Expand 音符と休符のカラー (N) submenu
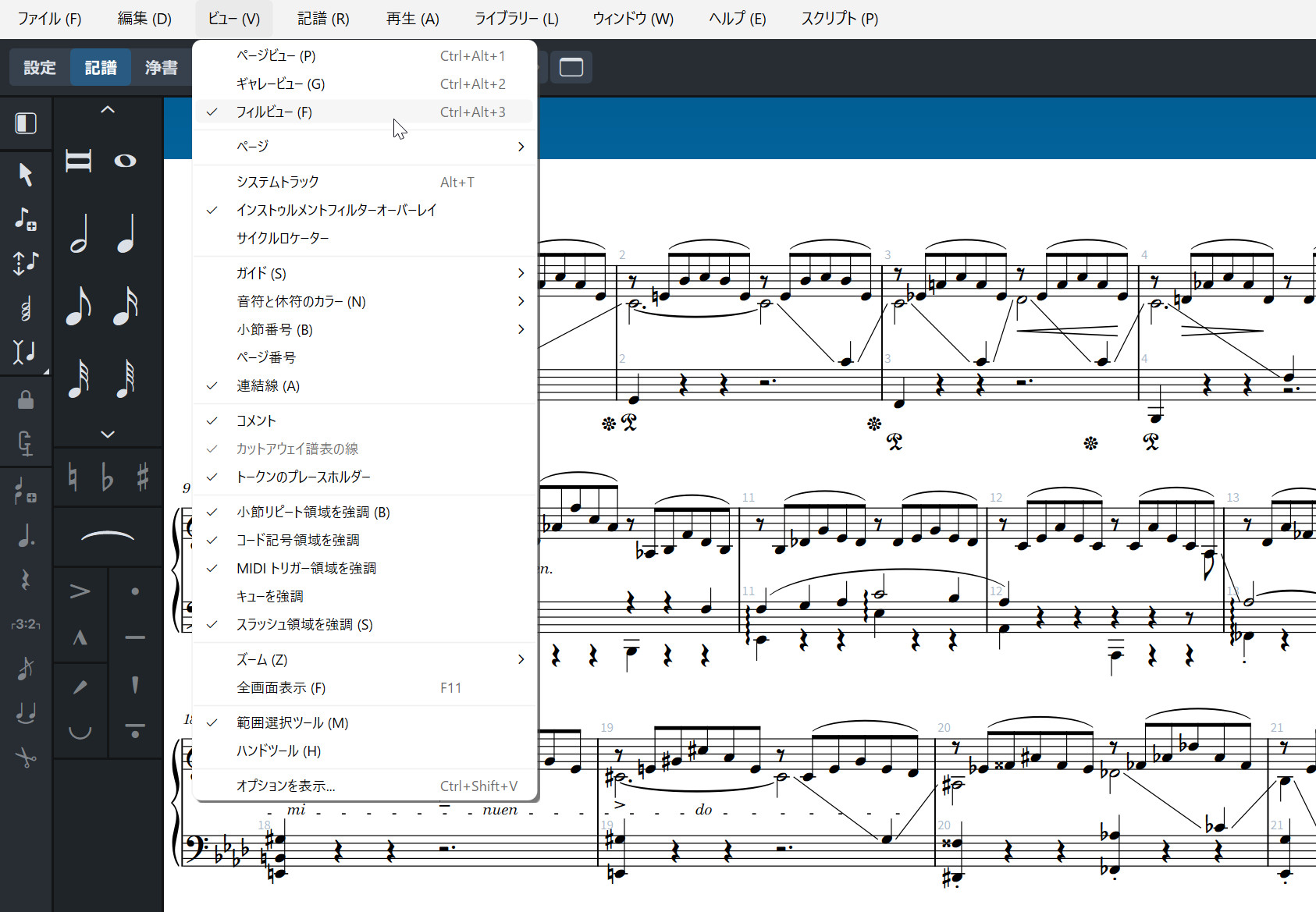This screenshot has height=912, width=1316. pos(365,302)
